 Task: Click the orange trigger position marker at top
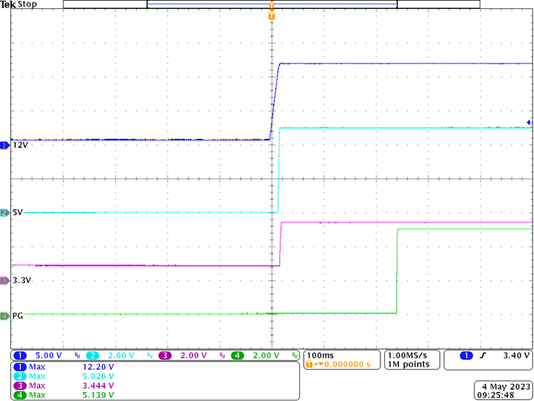(271, 16)
